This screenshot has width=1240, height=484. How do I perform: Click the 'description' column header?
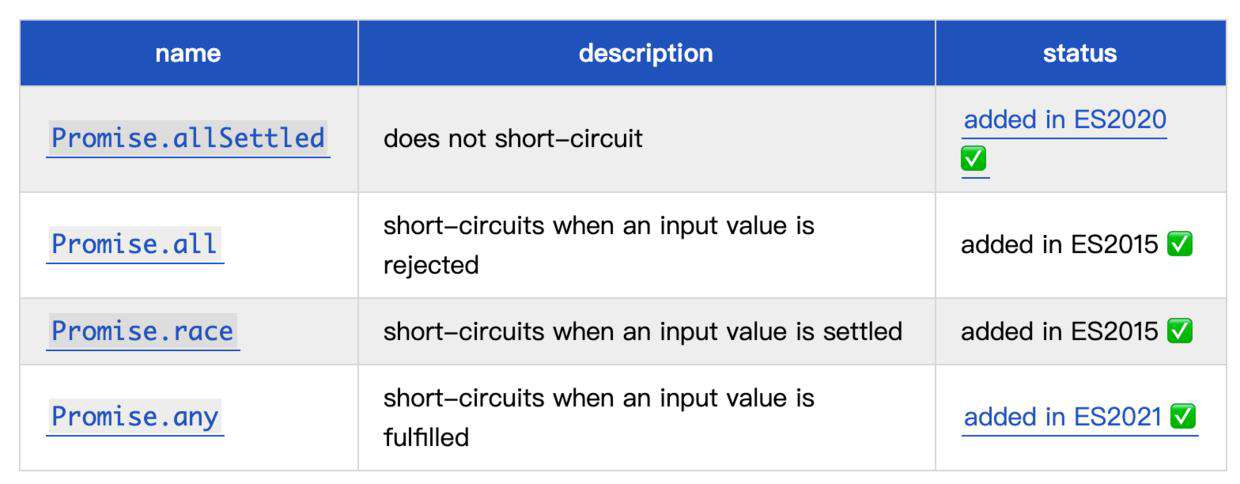646,53
